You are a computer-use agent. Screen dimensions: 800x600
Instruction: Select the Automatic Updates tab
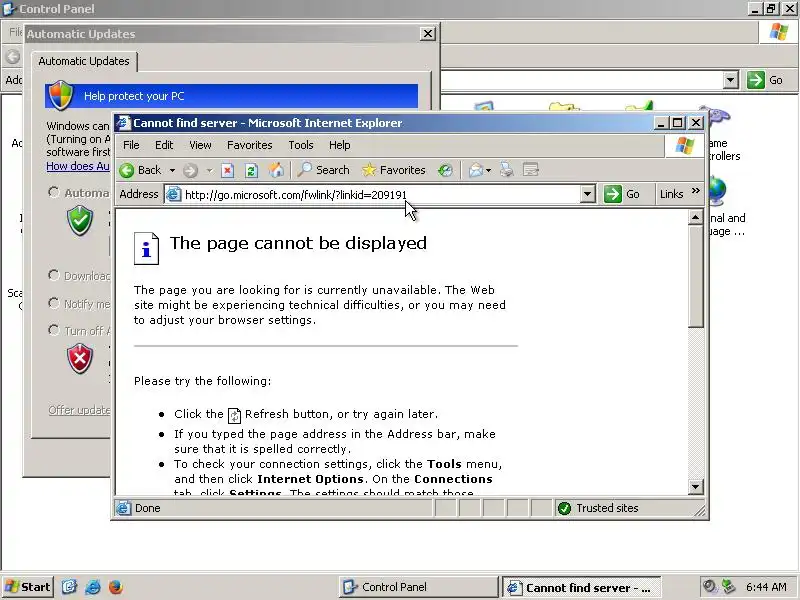84,61
